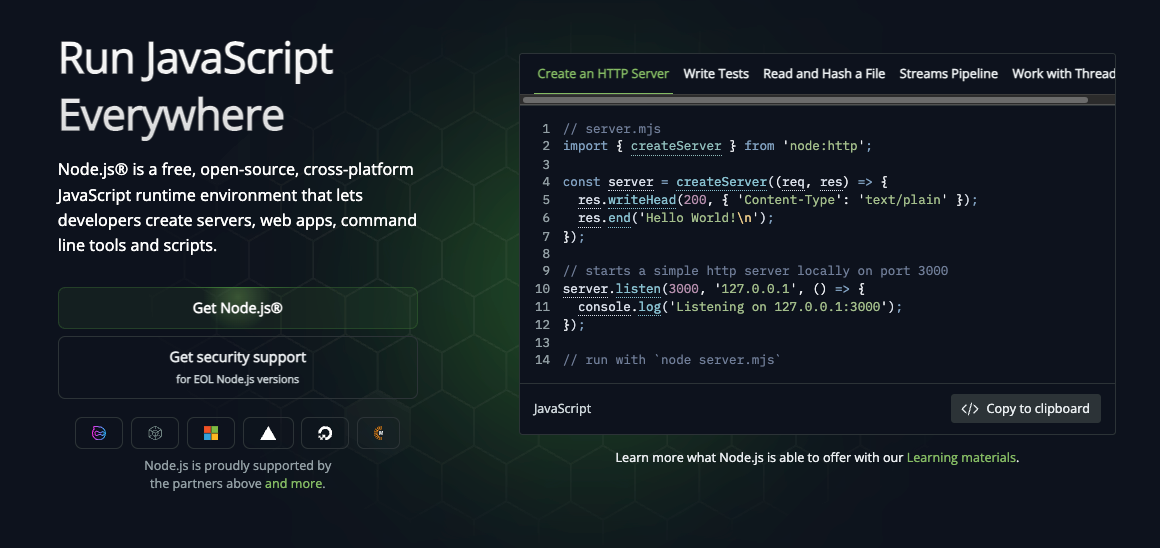
Task: Open the gray cube-in-circle partner logo
Action: tap(155, 433)
